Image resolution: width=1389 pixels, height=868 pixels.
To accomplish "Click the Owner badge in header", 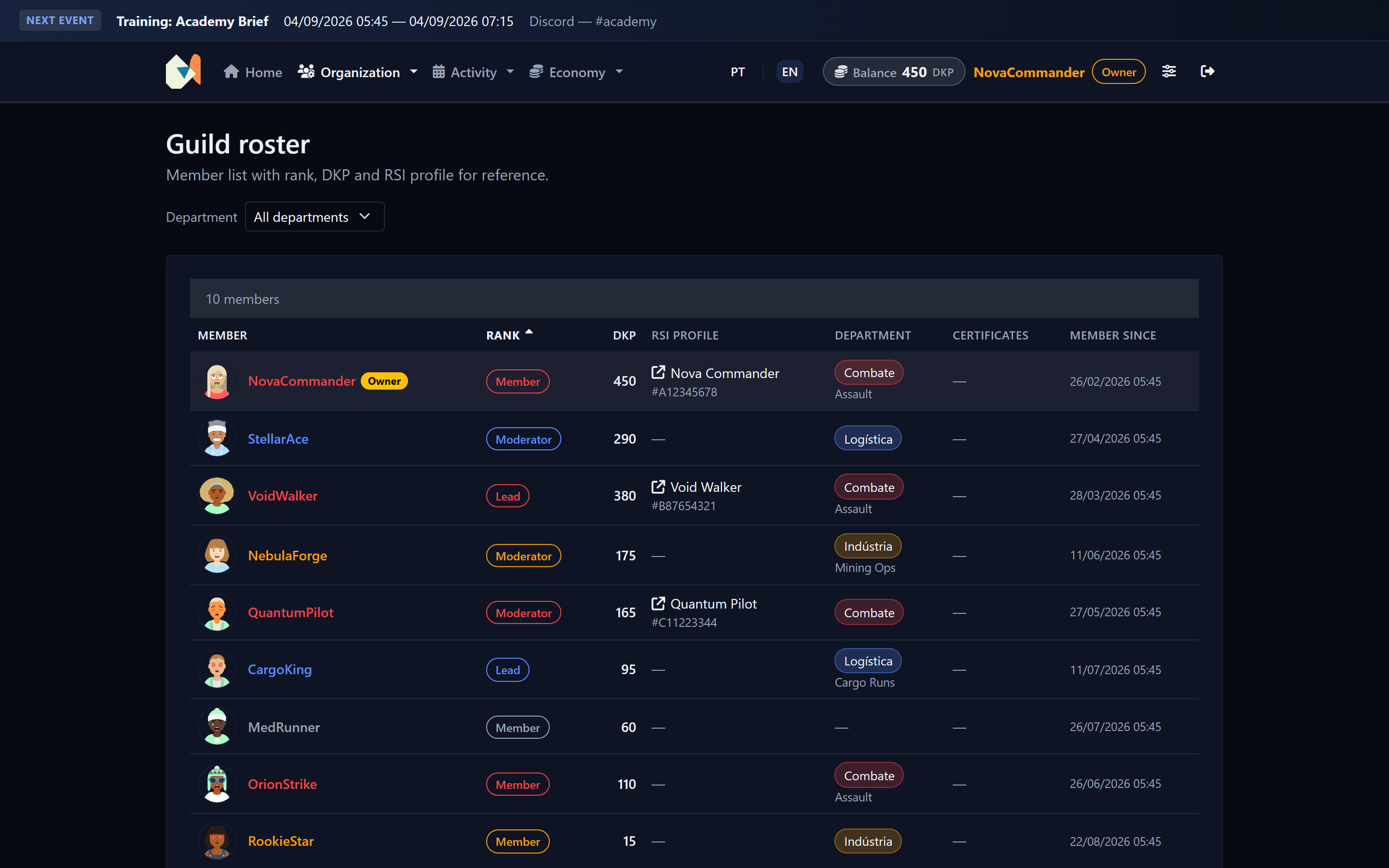I will (1118, 72).
